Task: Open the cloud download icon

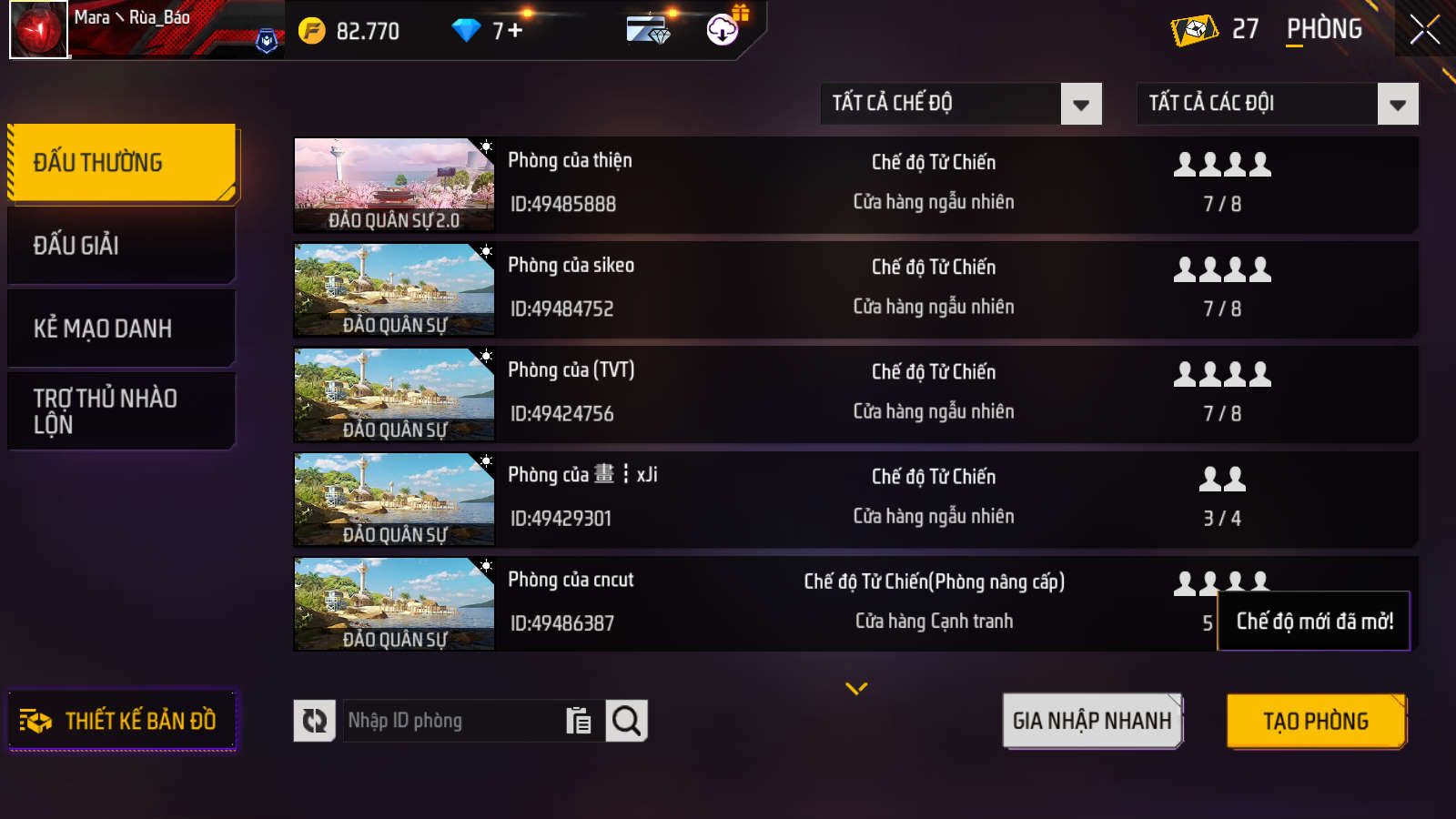Action: (723, 30)
